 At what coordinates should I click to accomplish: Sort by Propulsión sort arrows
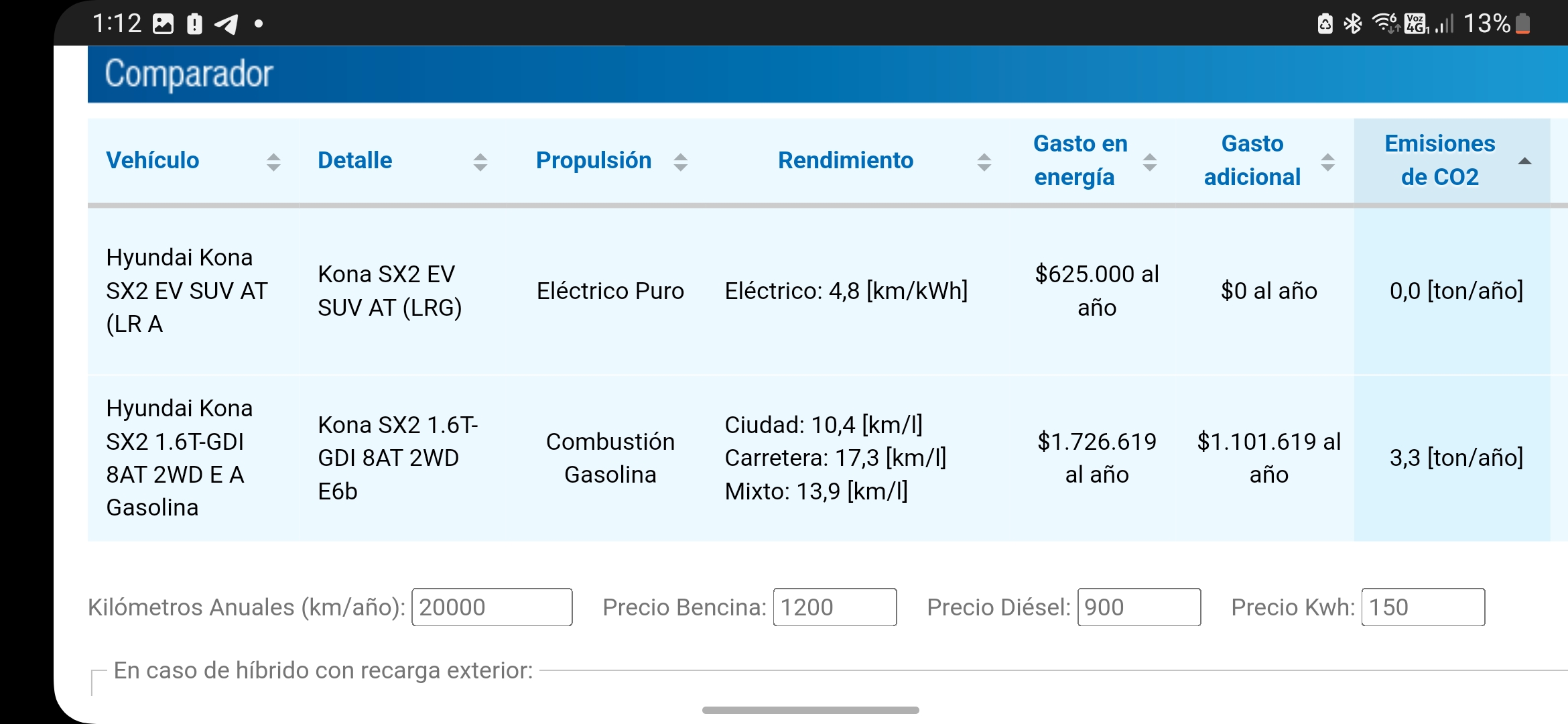coord(680,162)
